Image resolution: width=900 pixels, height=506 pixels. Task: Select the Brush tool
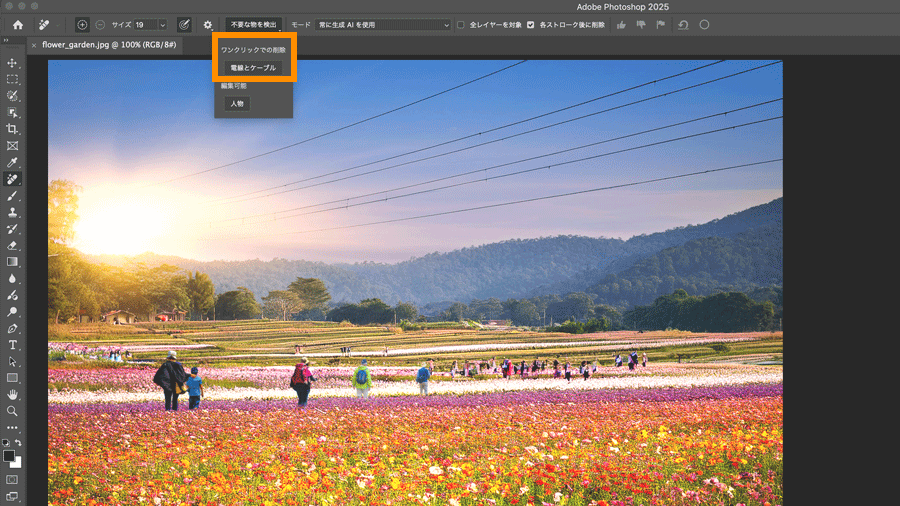click(12, 196)
